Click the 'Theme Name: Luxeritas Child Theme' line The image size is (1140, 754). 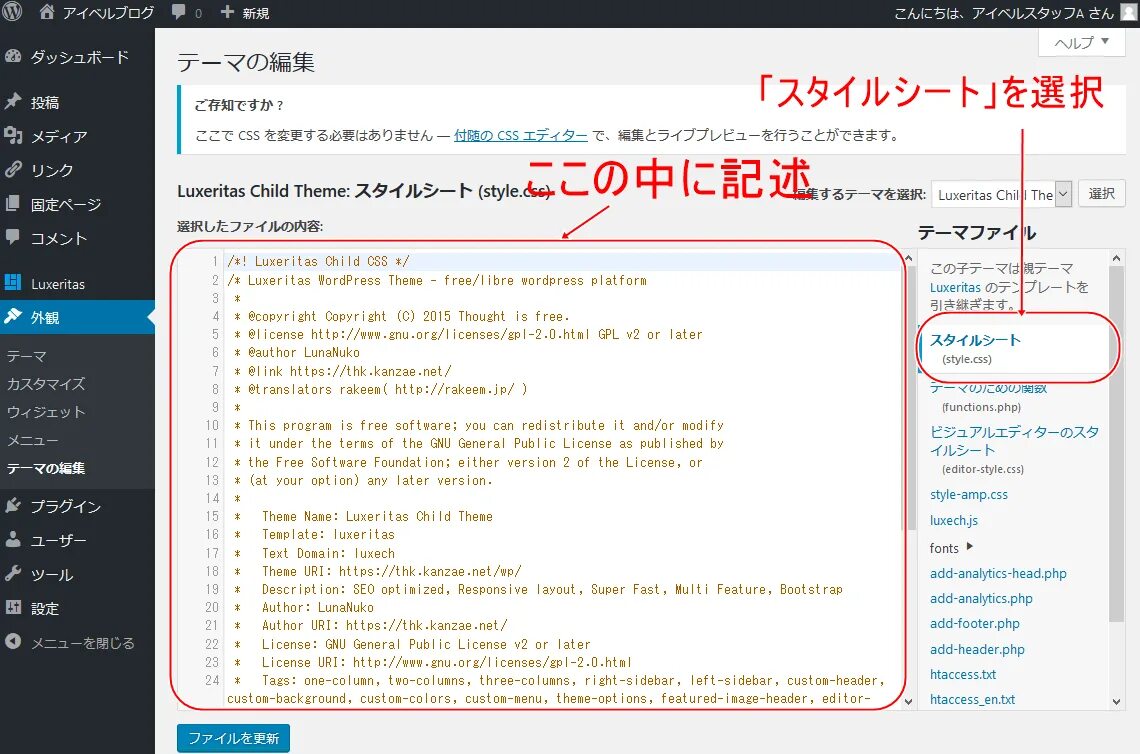377,516
